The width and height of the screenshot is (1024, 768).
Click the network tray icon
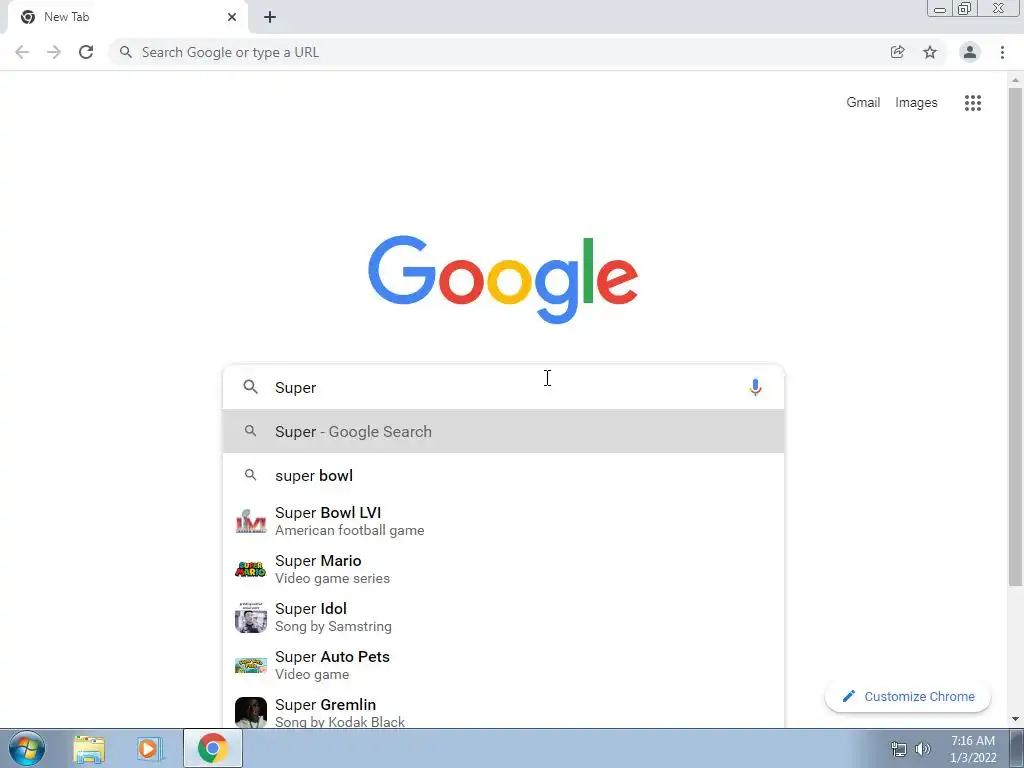point(899,749)
